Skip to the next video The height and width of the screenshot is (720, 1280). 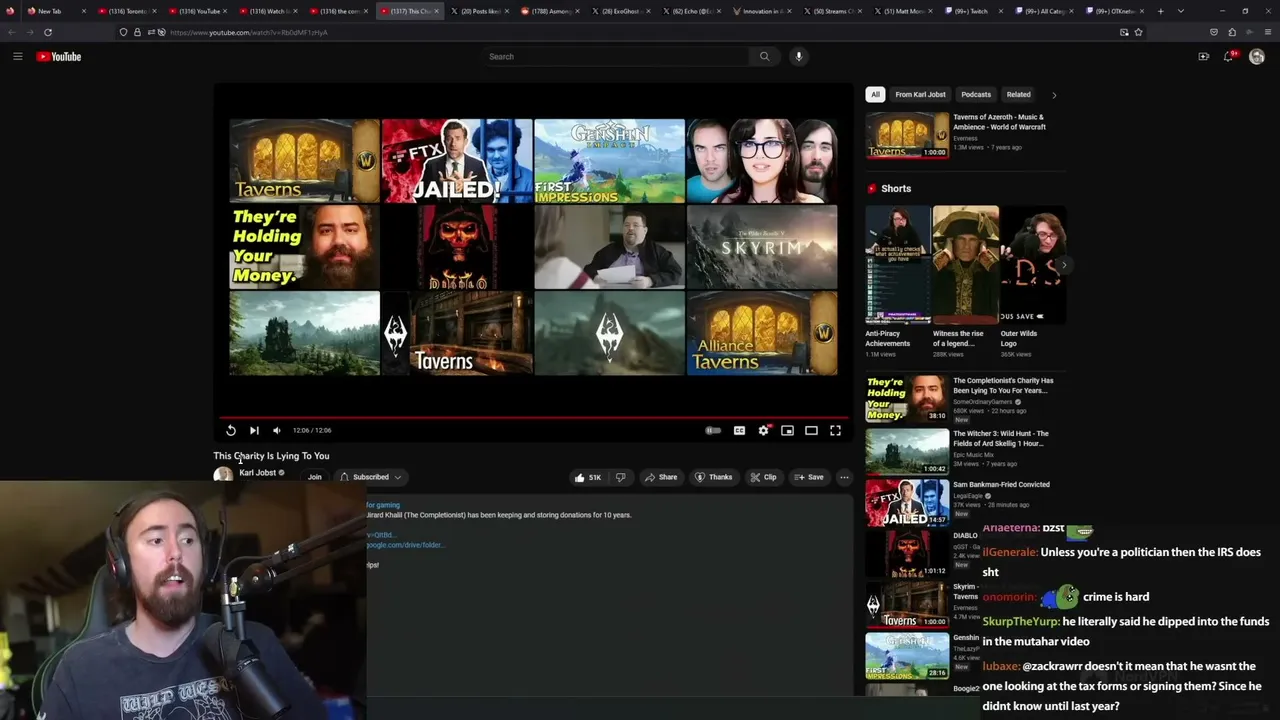click(x=254, y=430)
